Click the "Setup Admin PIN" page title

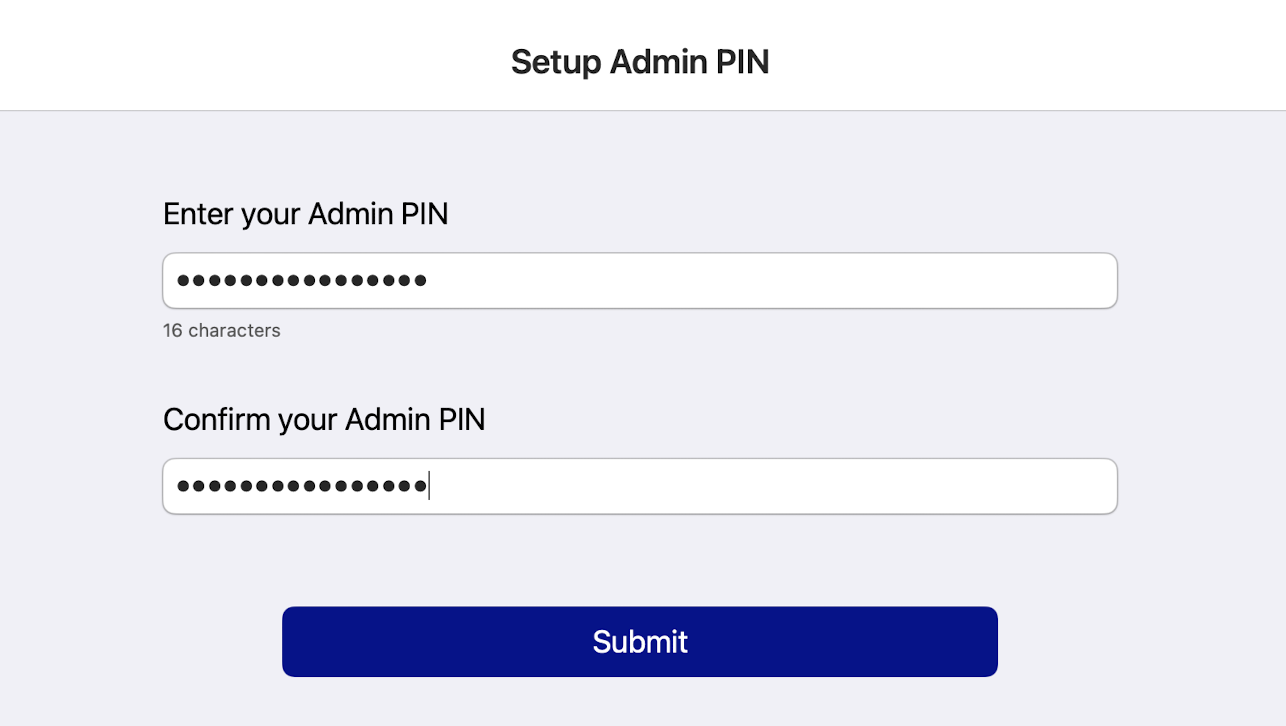click(640, 62)
